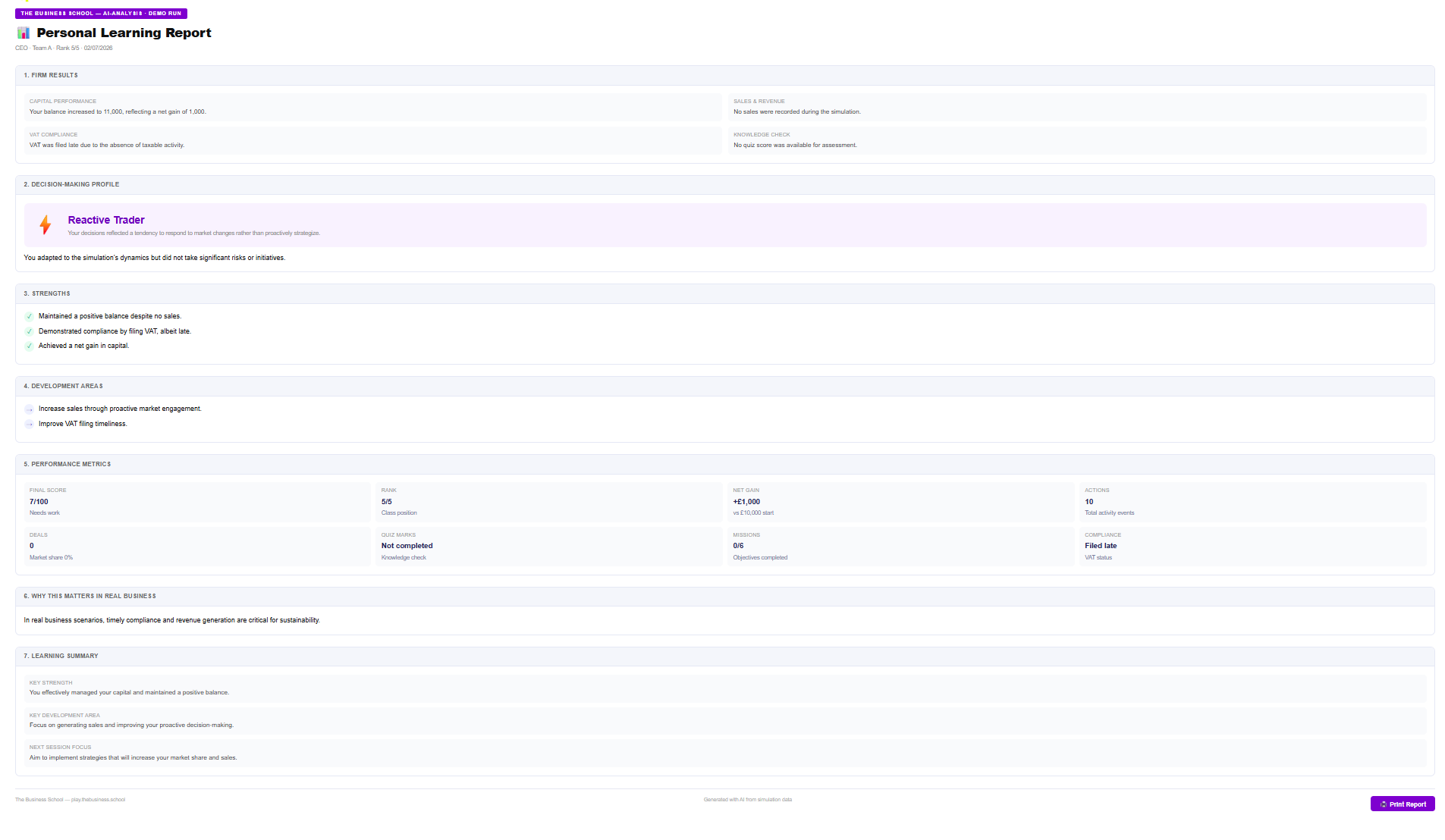Viewport: 1445px width, 840px height.
Task: Click the 'Reactive Trader' heading
Action: coord(106,220)
